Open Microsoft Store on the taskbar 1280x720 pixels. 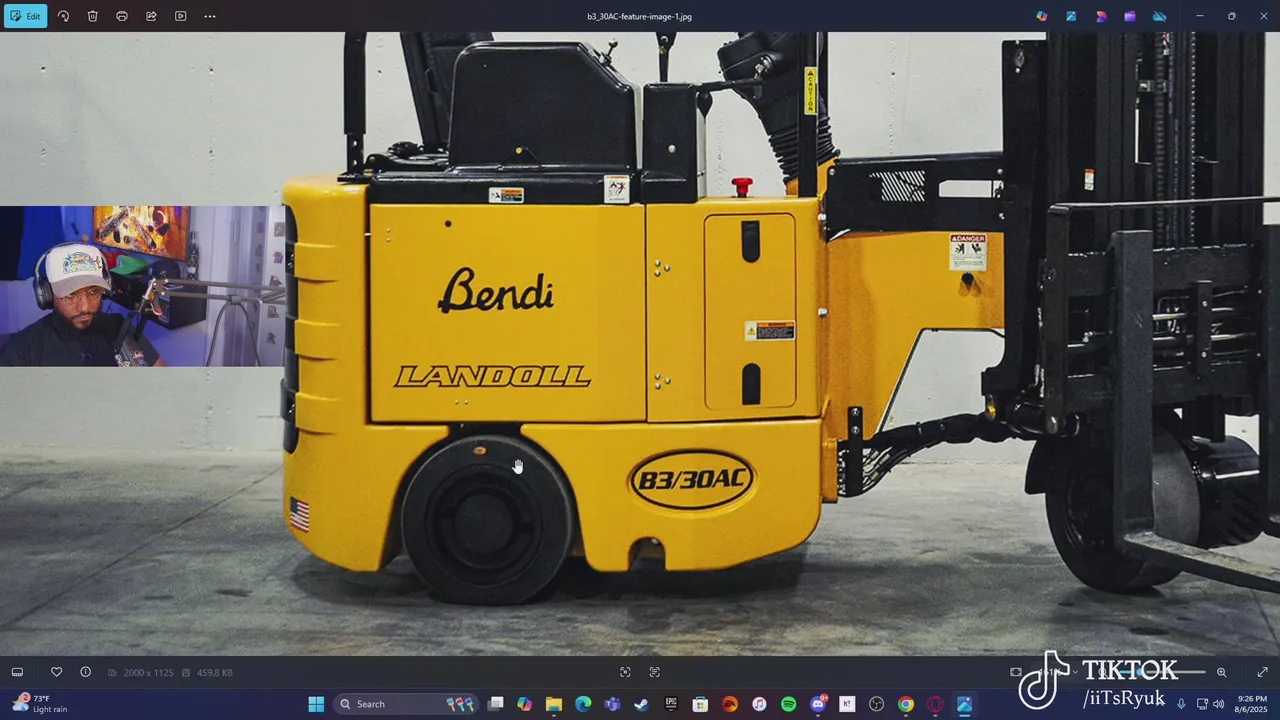pyautogui.click(x=700, y=704)
